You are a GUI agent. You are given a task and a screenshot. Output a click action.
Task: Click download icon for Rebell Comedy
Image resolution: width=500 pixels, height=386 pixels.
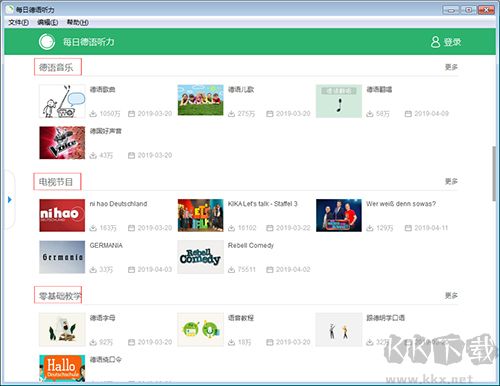pos(231,270)
